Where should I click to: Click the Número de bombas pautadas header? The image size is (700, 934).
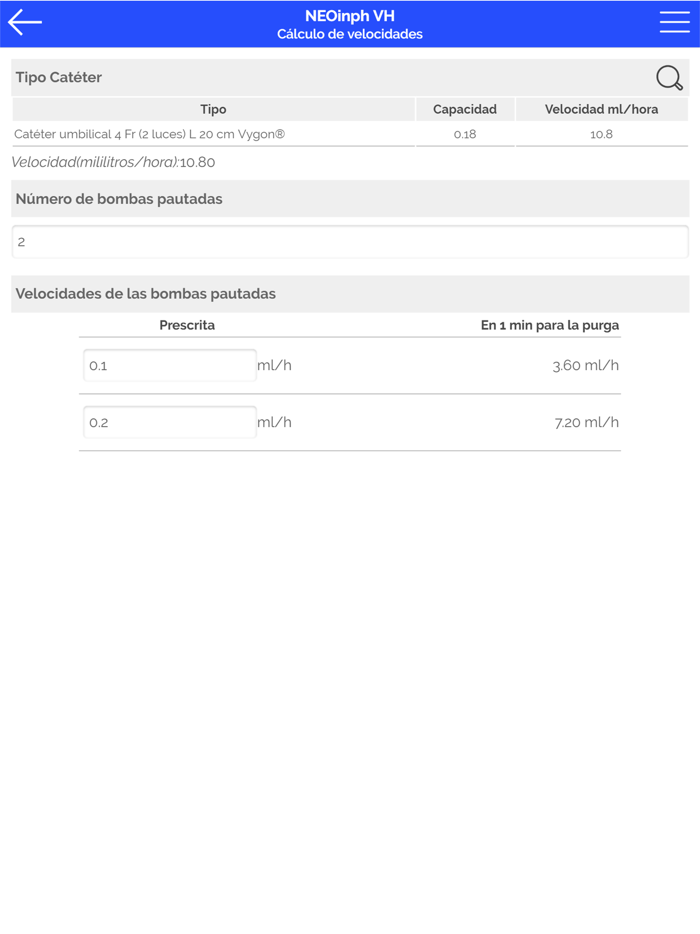tap(119, 199)
